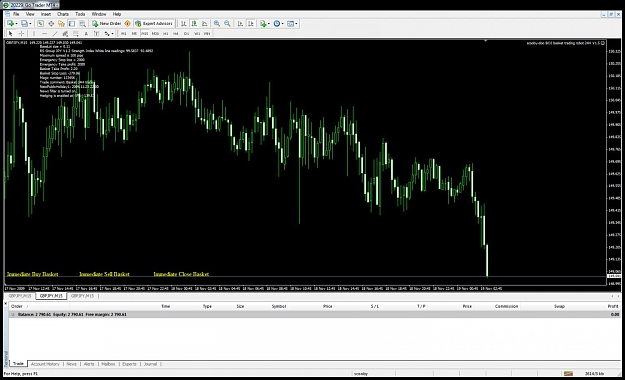Screen dimensions: 625x380
Task: Expand the arrows tool dropdown arrow
Action: pos(113,33)
